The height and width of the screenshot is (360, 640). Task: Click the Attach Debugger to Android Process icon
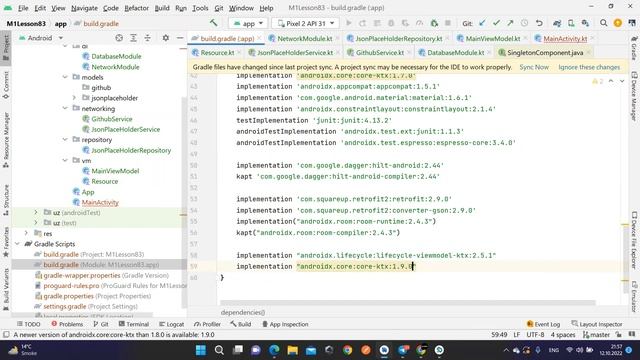tap(434, 23)
